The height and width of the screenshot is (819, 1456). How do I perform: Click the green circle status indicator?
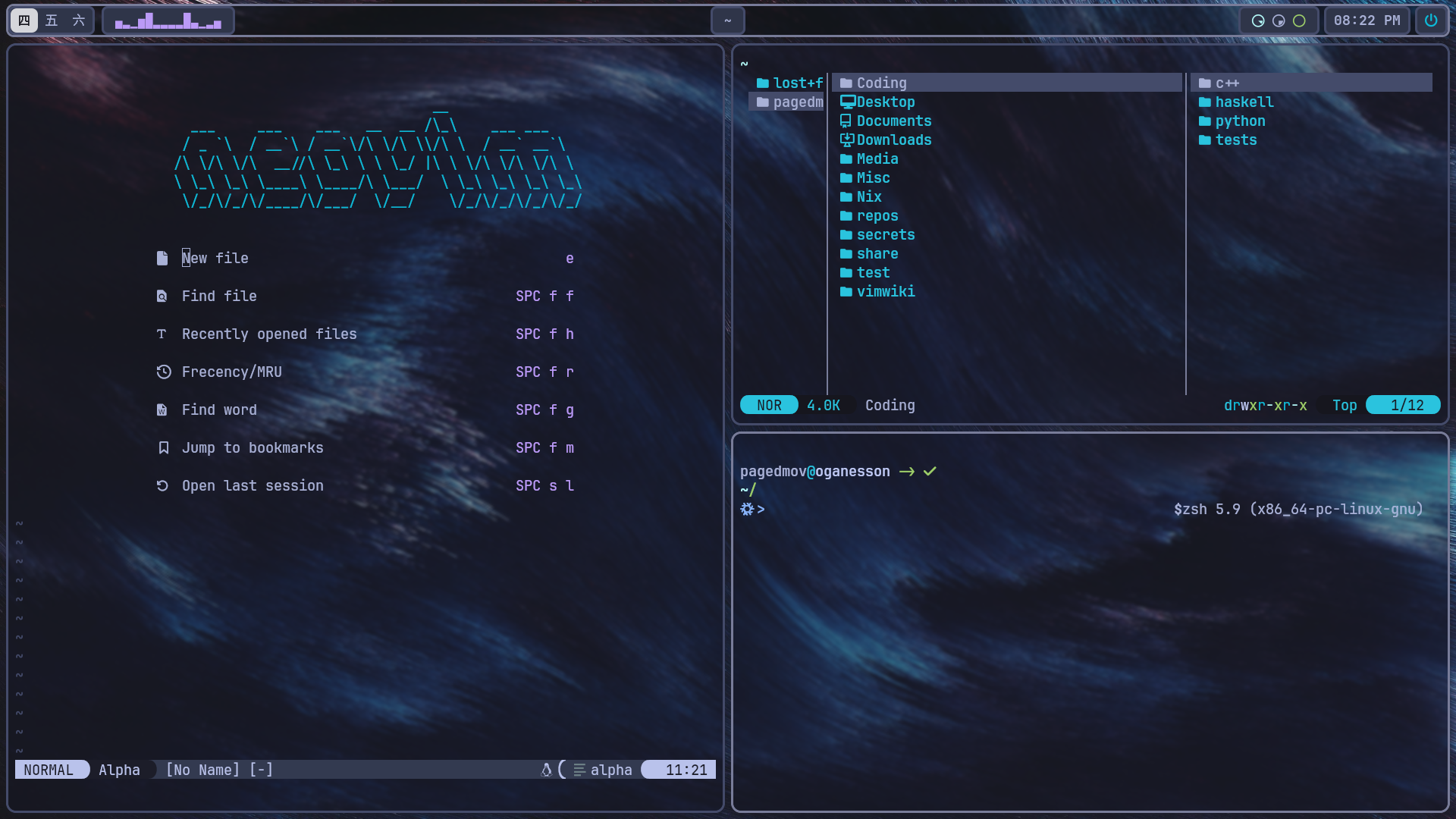tap(1298, 20)
